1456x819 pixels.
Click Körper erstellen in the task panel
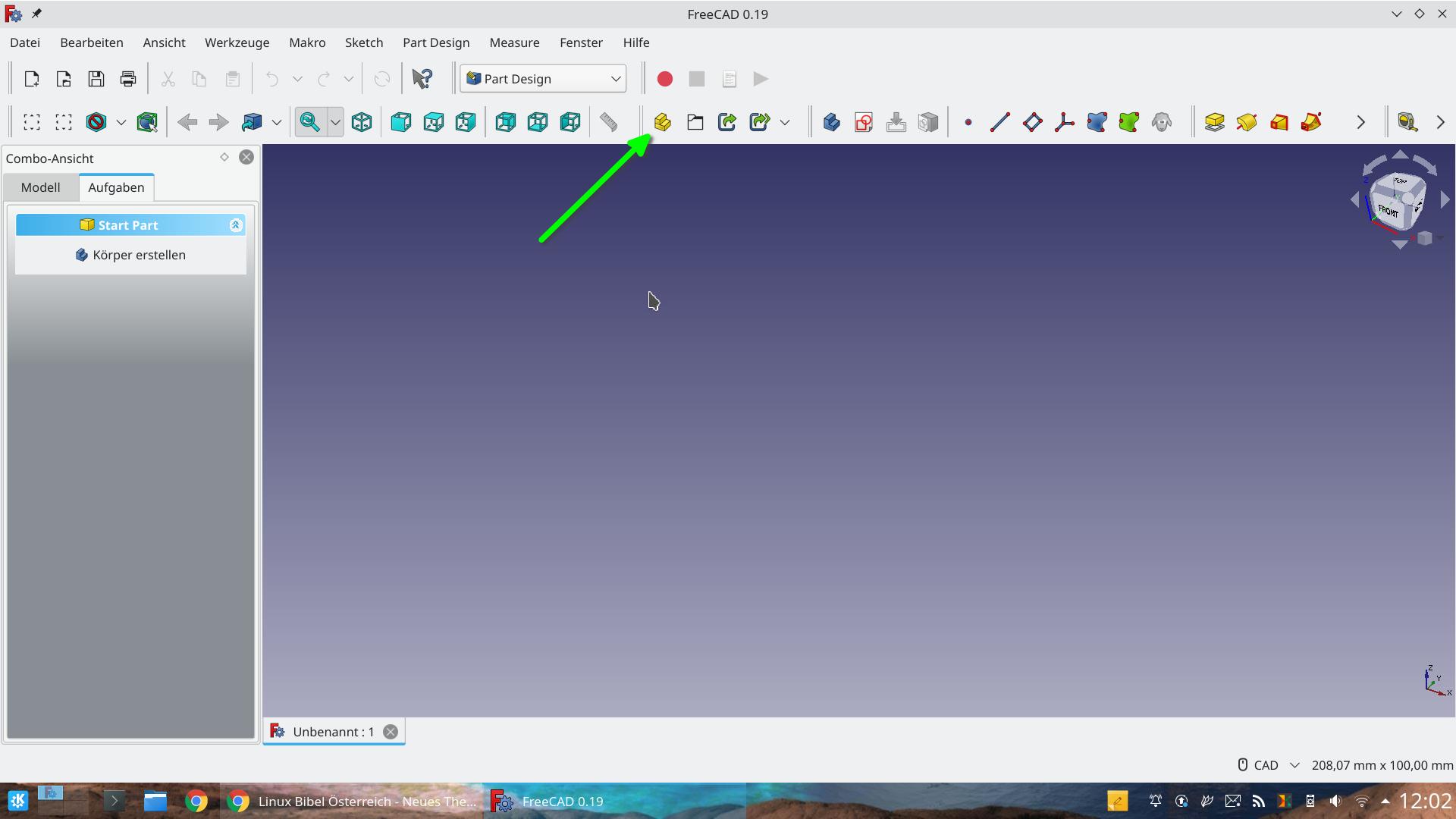coord(130,255)
